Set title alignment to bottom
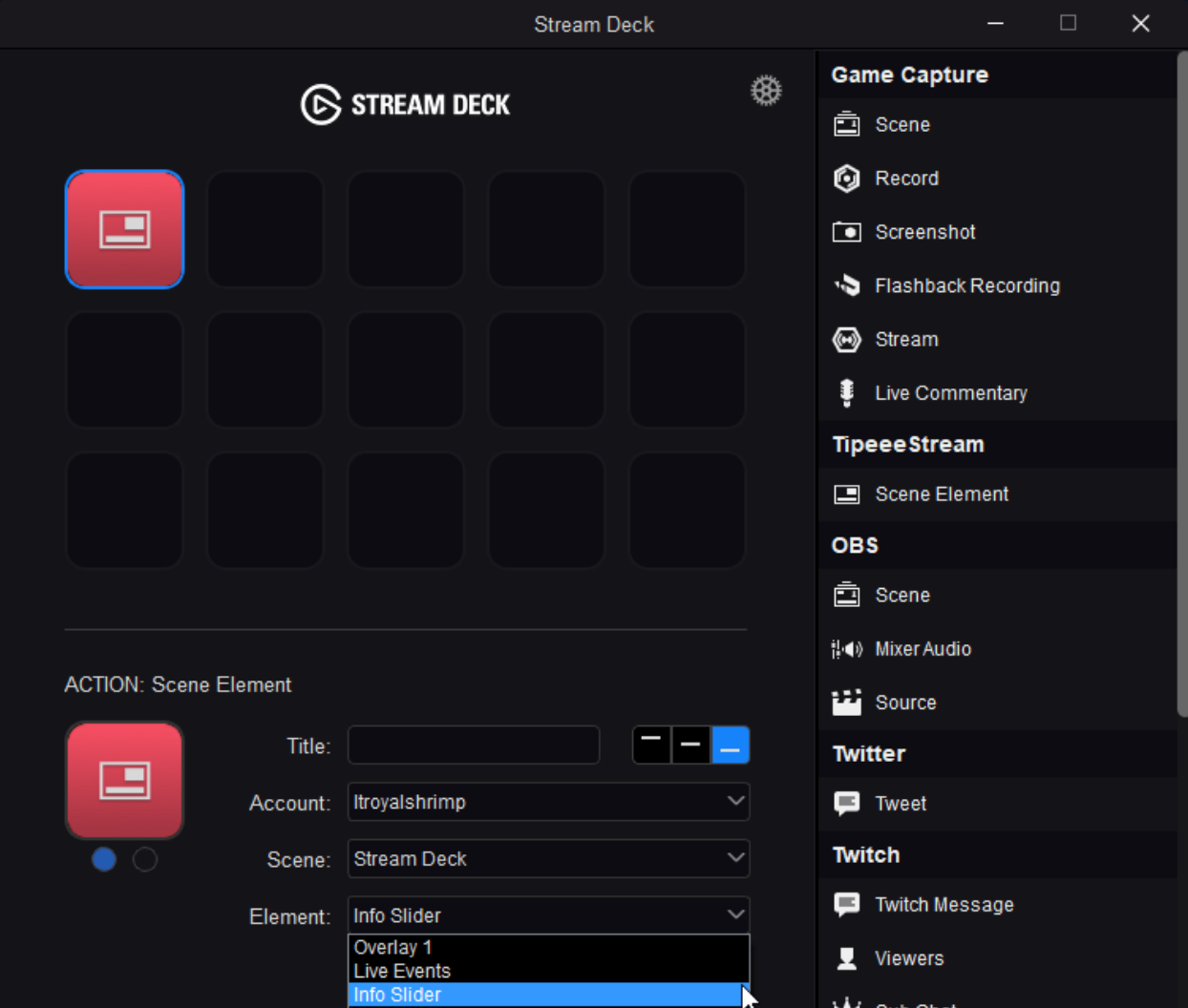 pos(731,745)
